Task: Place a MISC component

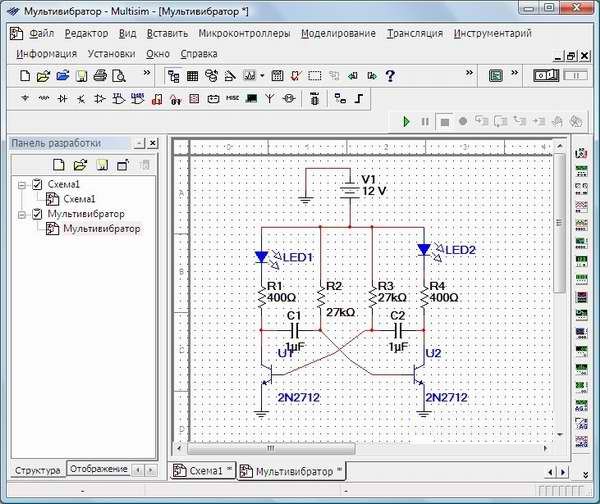Action: tap(232, 98)
